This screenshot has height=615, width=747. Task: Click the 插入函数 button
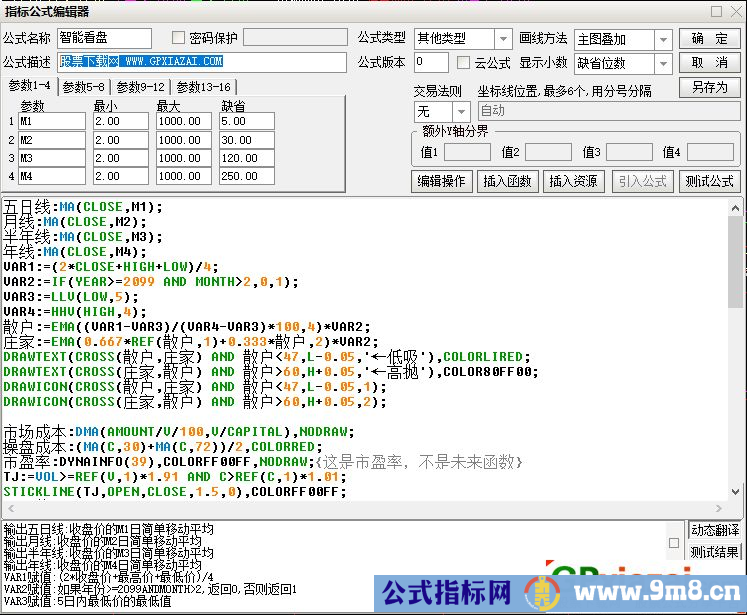click(507, 181)
